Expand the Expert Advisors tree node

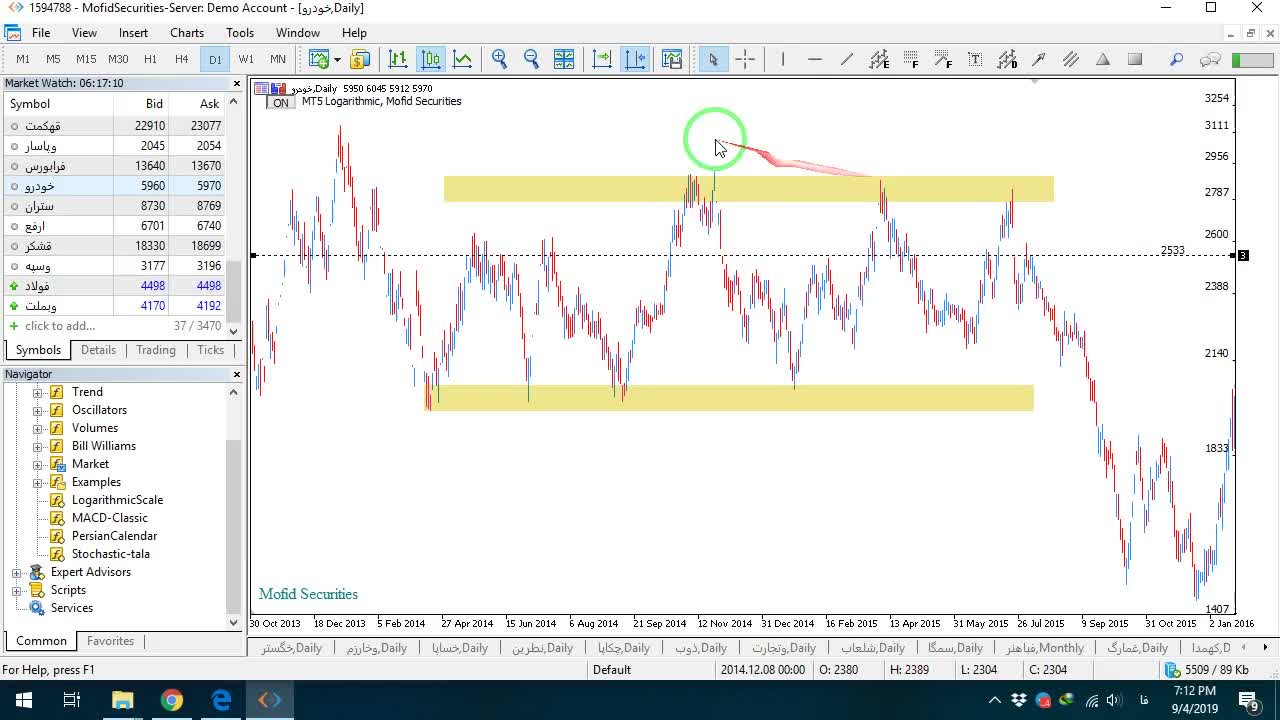pyautogui.click(x=17, y=572)
